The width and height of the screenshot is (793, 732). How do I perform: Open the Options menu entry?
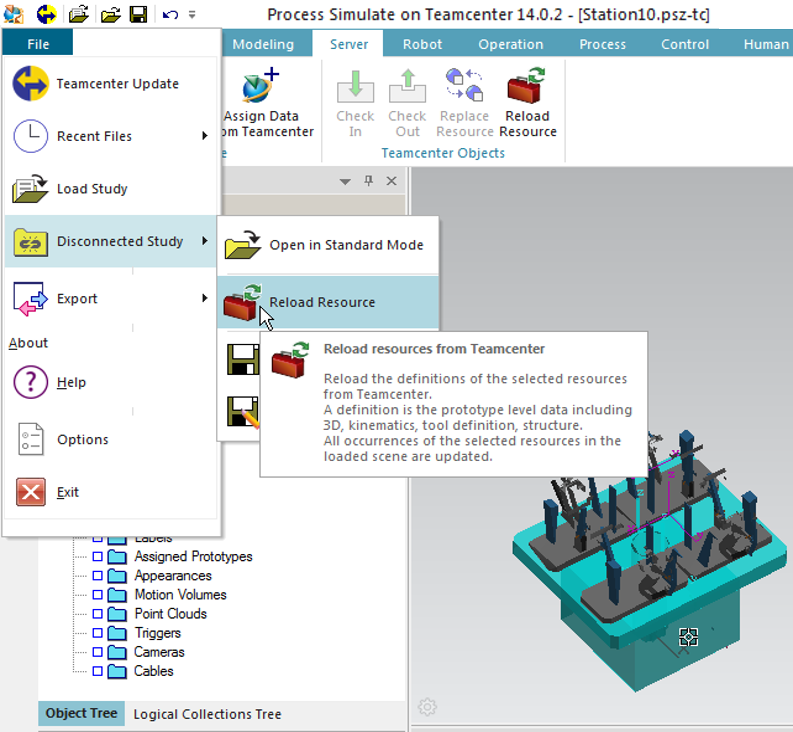tap(82, 439)
